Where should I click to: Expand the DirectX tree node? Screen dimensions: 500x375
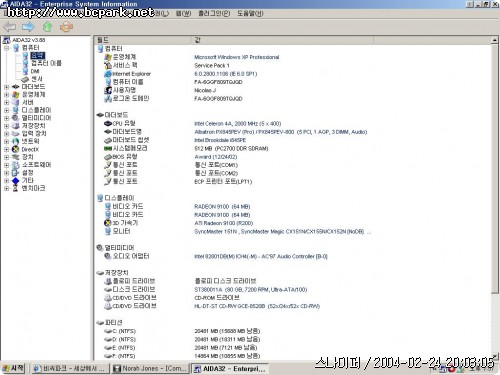[x=6, y=149]
